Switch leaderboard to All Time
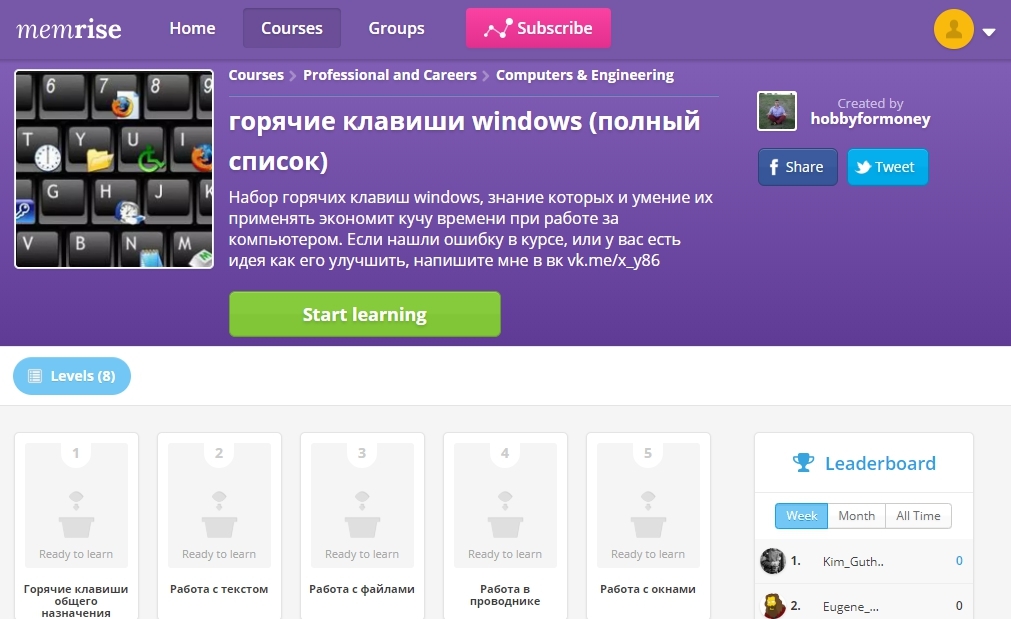Viewport: 1011px width, 619px height. (x=918, y=516)
